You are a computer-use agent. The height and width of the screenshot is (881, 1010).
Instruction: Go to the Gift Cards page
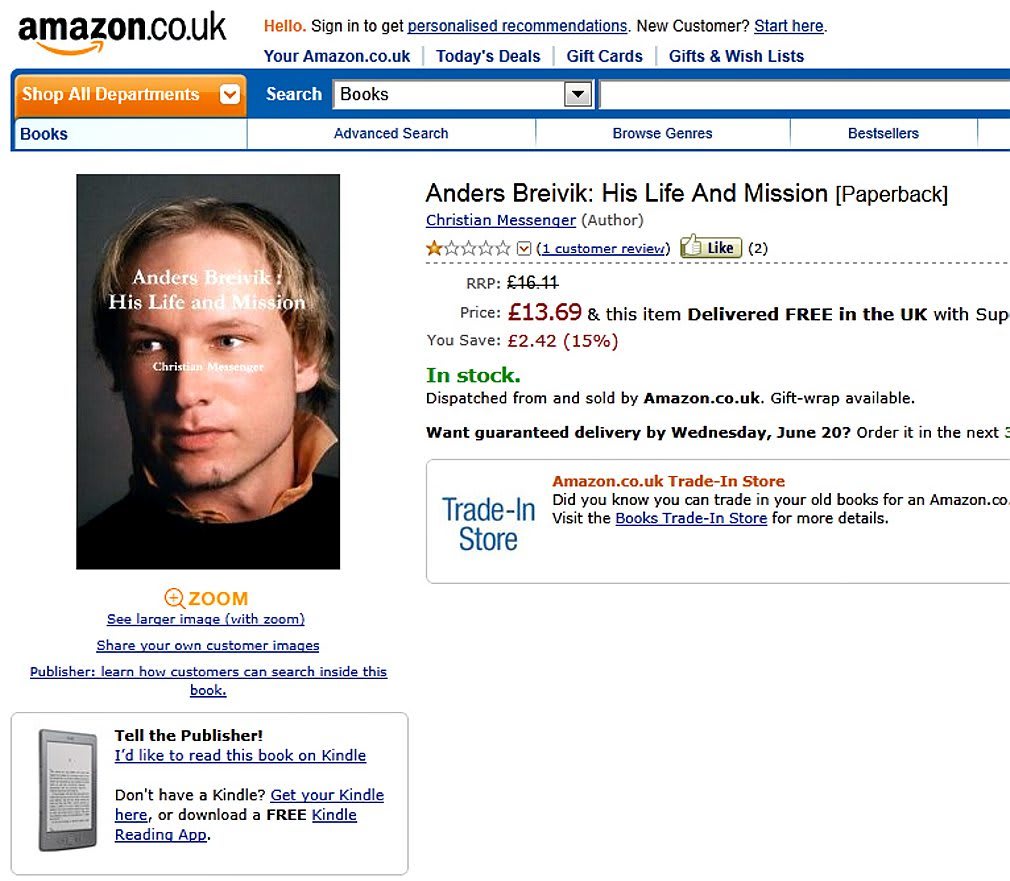604,56
